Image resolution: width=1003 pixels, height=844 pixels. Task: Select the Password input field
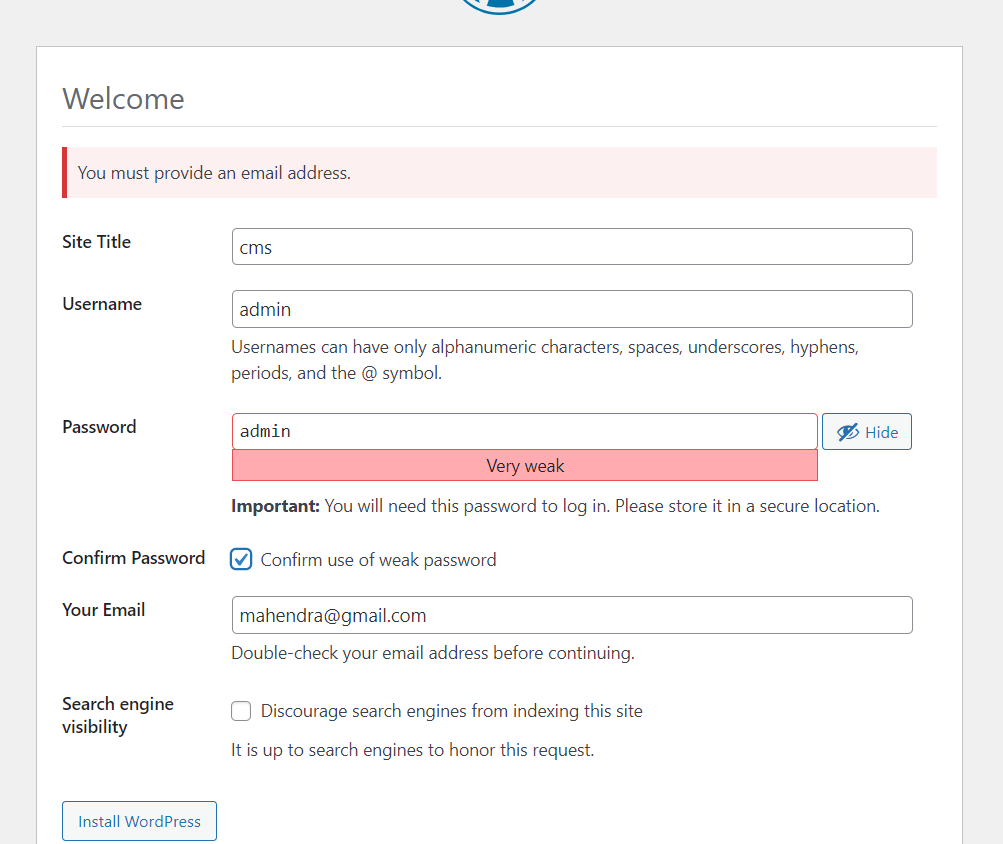[524, 432]
